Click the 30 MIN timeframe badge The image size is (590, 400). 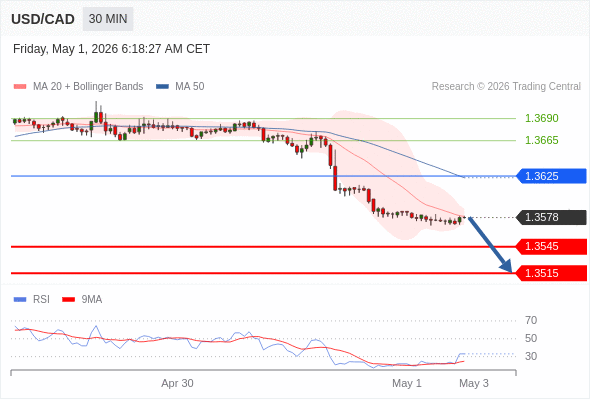[108, 19]
